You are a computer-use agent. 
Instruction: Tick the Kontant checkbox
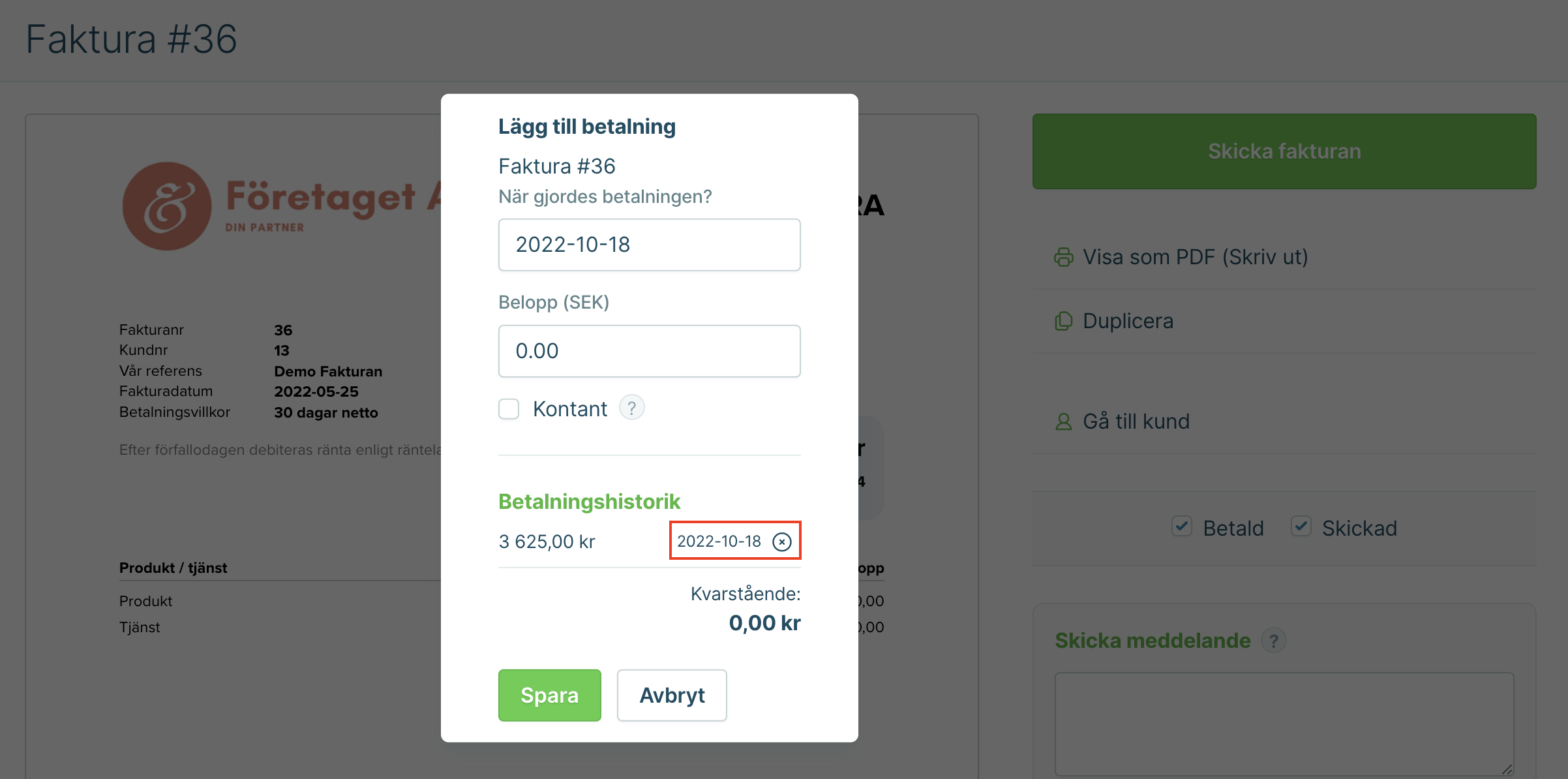(x=509, y=409)
